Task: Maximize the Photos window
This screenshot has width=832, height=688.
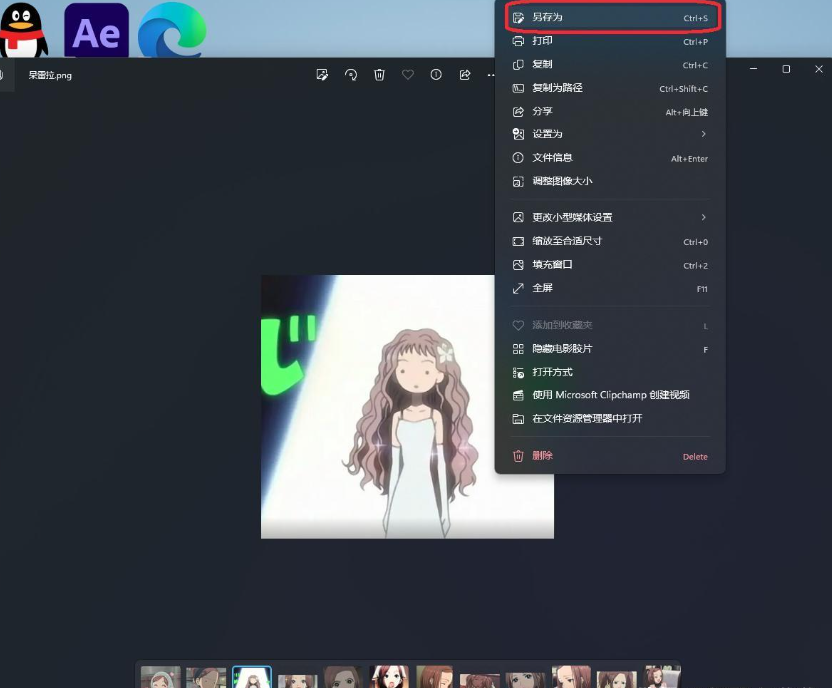Action: (x=786, y=69)
